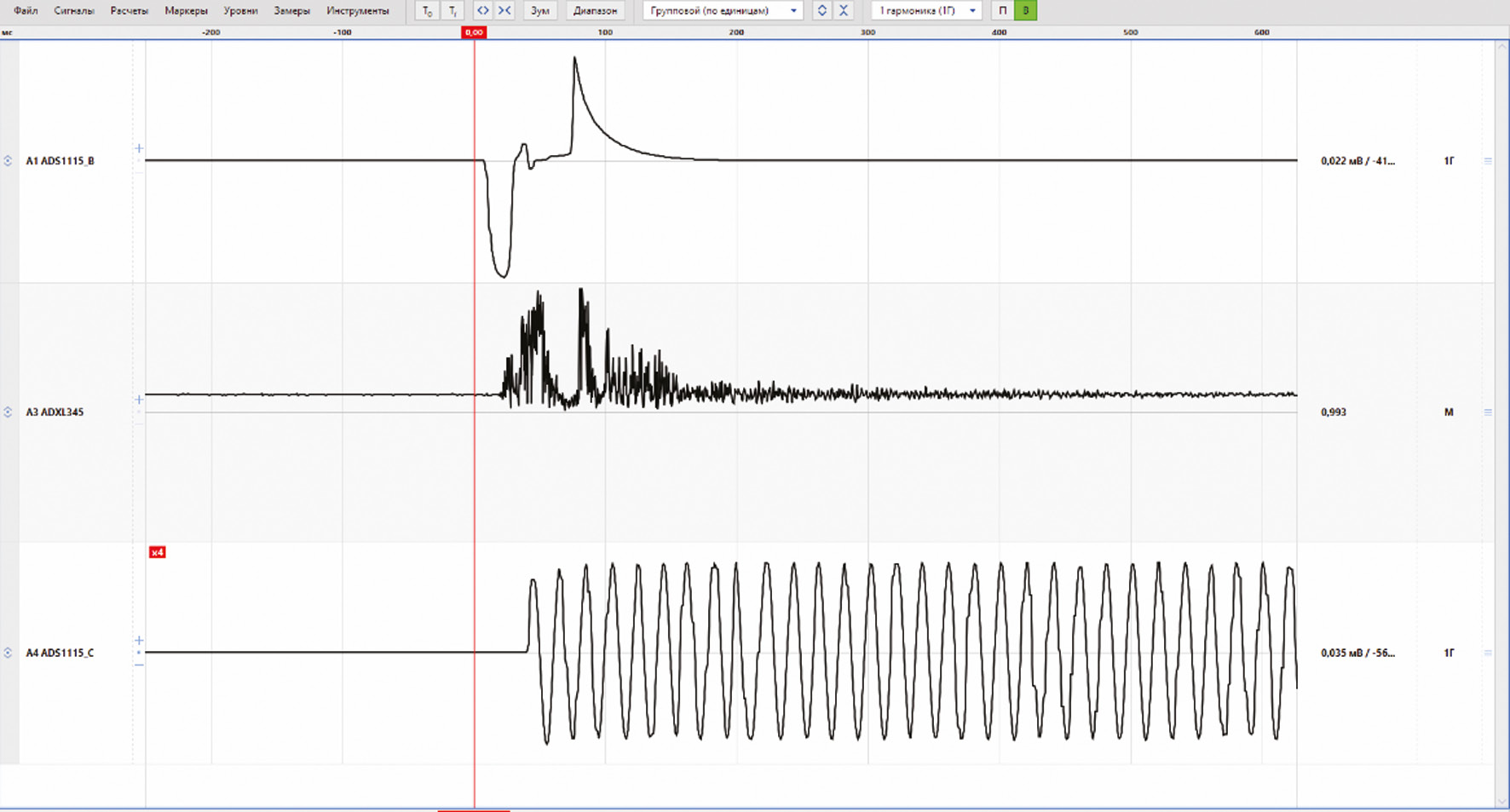Open the Маркеры menu
Image resolution: width=1510 pixels, height=812 pixels.
coord(186,10)
